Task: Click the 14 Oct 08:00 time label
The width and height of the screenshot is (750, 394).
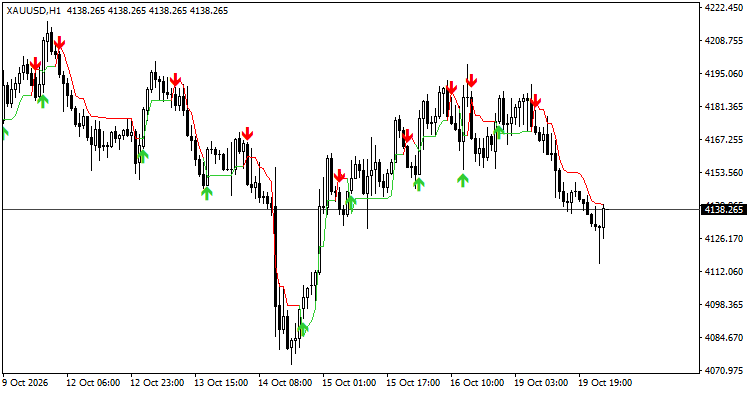Action: 286,383
